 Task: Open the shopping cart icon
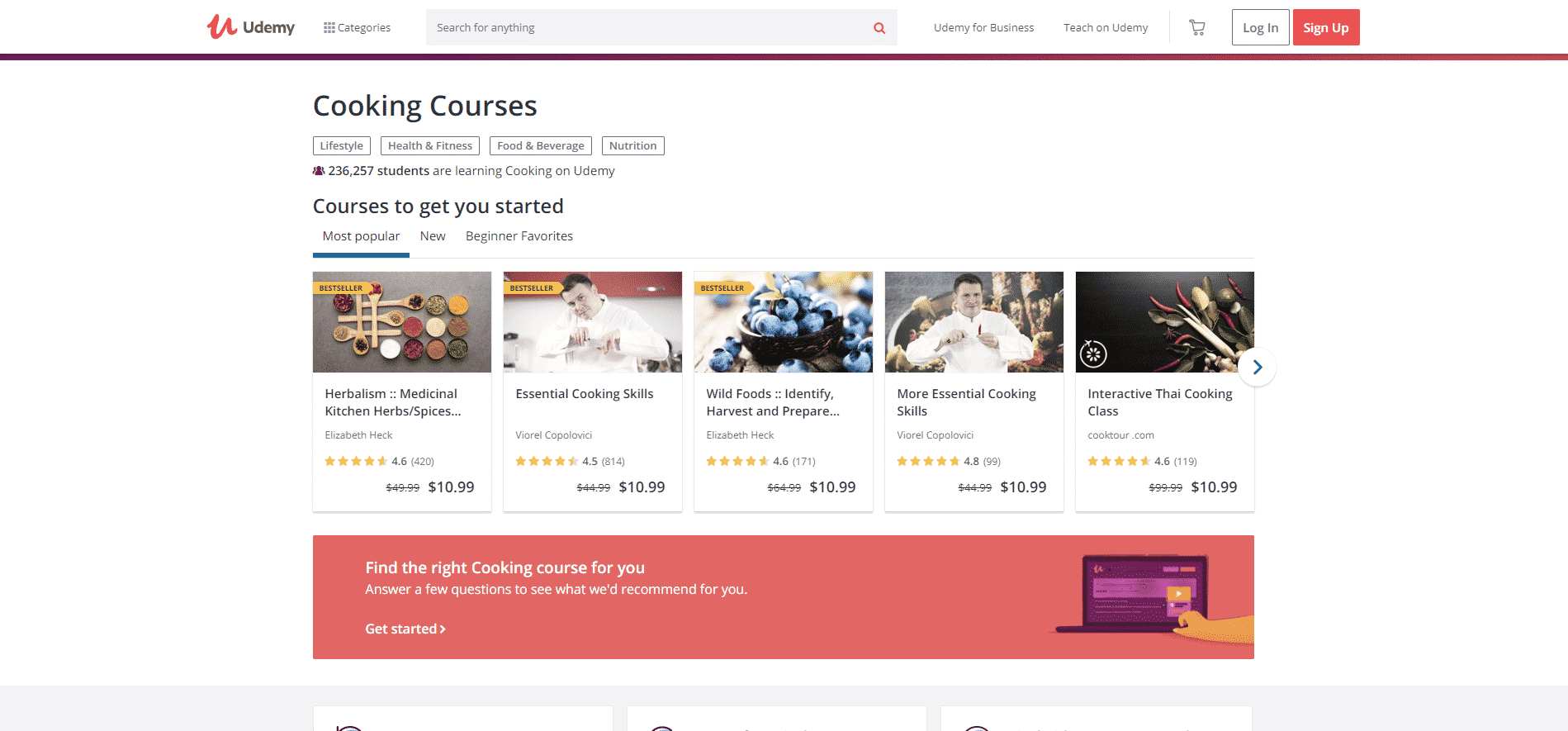tap(1196, 27)
